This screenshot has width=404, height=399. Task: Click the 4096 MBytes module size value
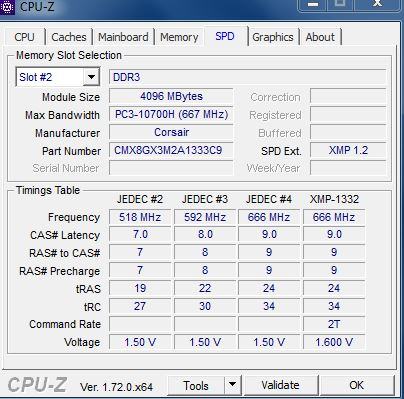[x=171, y=96]
